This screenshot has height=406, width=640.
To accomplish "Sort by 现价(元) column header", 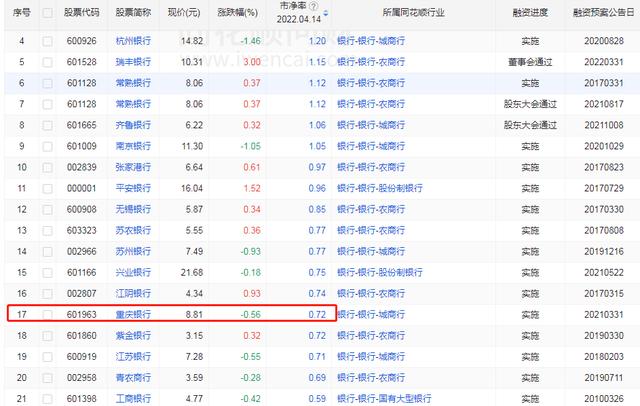I will (x=184, y=13).
